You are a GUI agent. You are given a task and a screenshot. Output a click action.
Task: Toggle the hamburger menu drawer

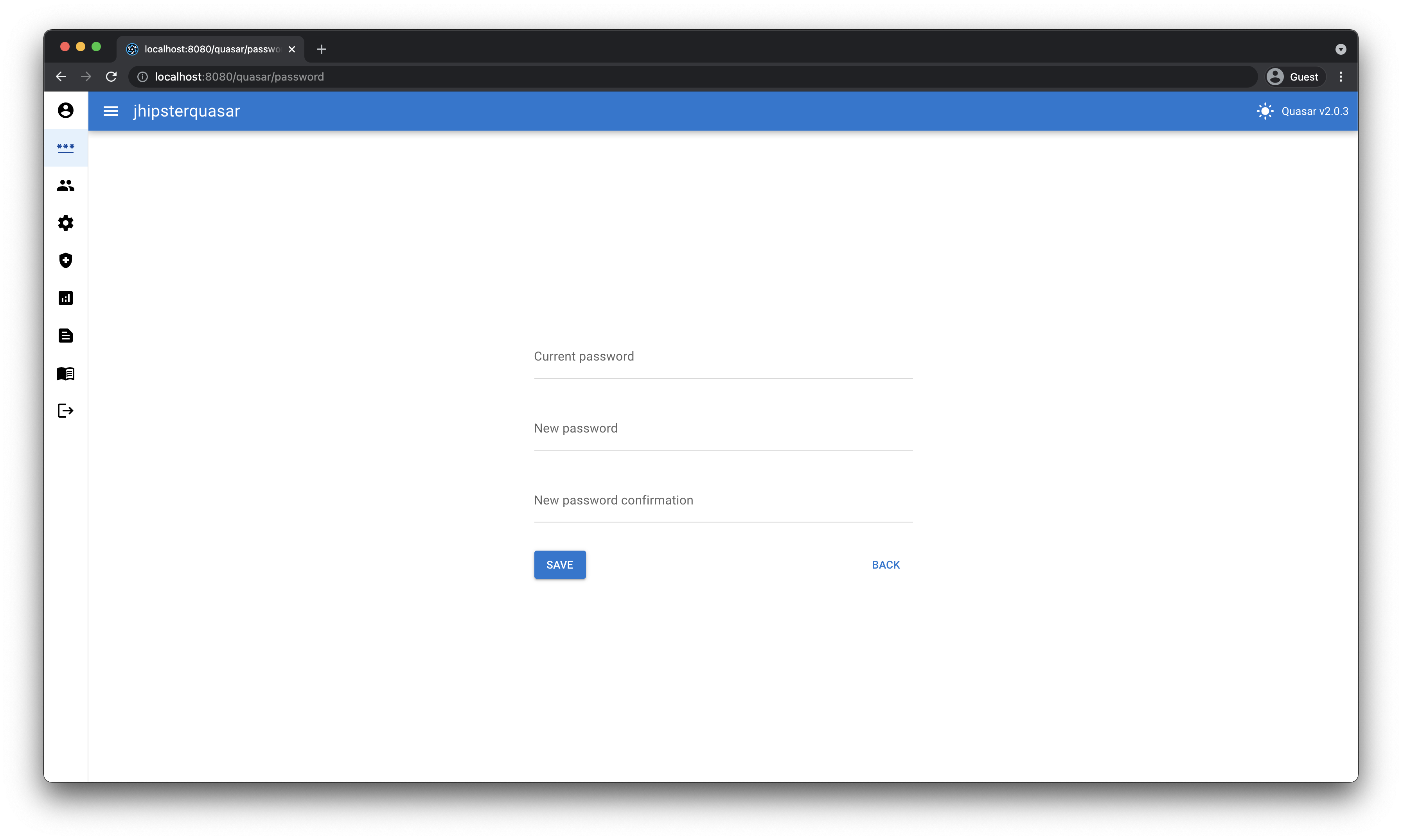point(111,111)
